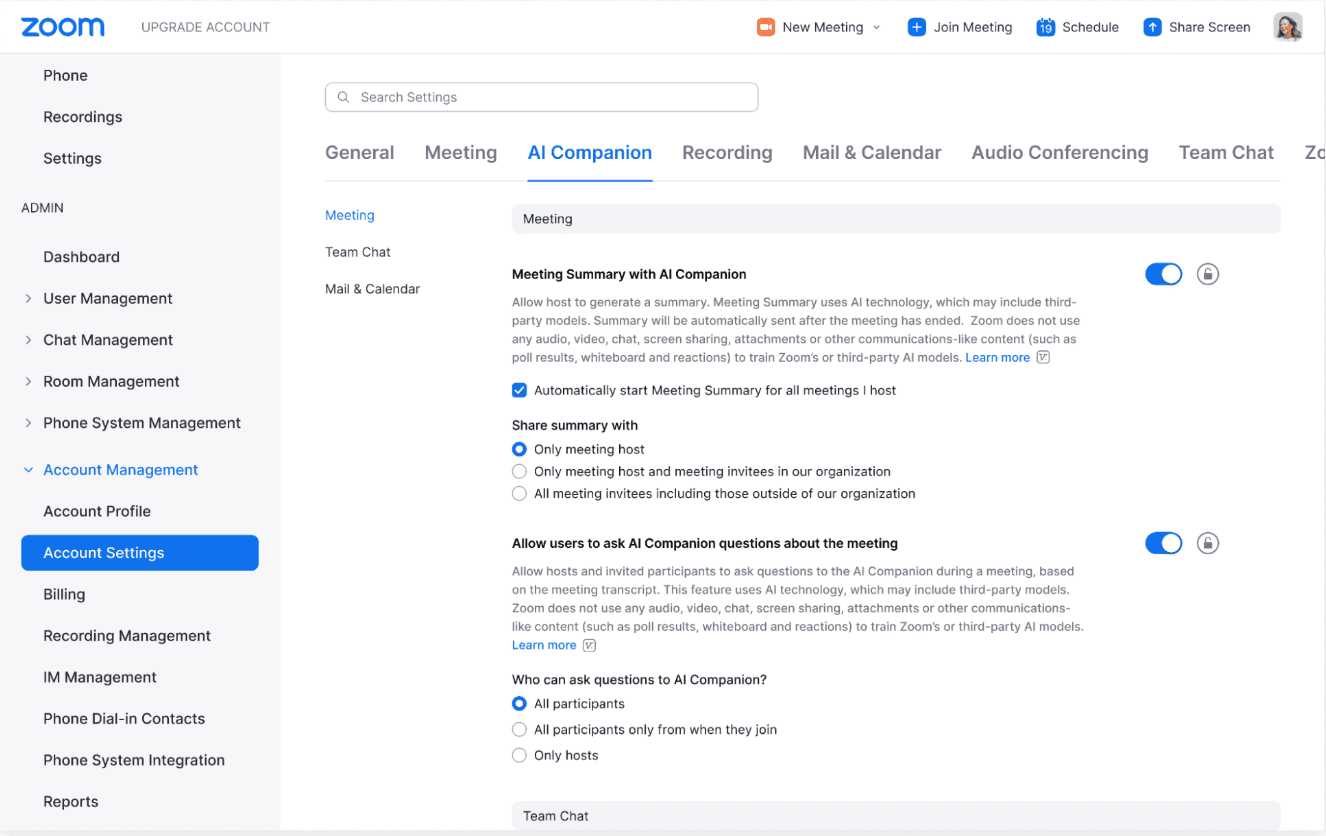Select Only hosts radio button
The width and height of the screenshot is (1326, 836).
click(519, 755)
